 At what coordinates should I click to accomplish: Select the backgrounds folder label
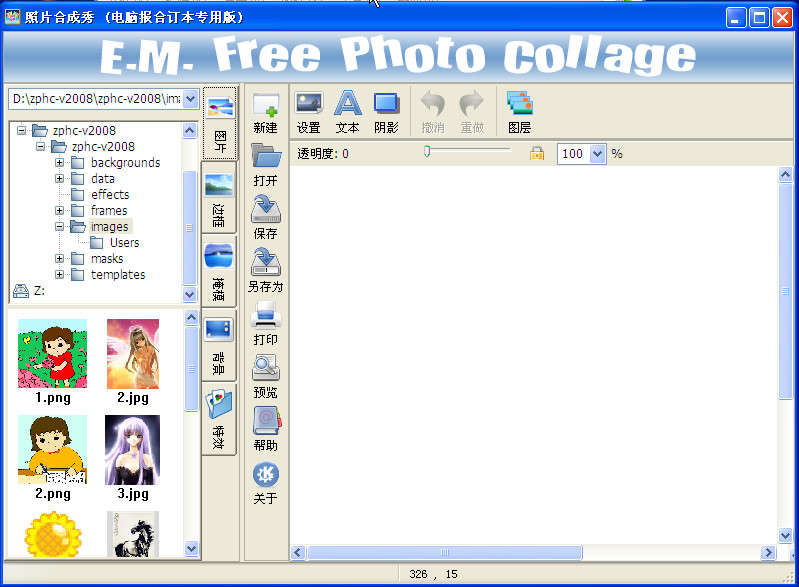[125, 163]
